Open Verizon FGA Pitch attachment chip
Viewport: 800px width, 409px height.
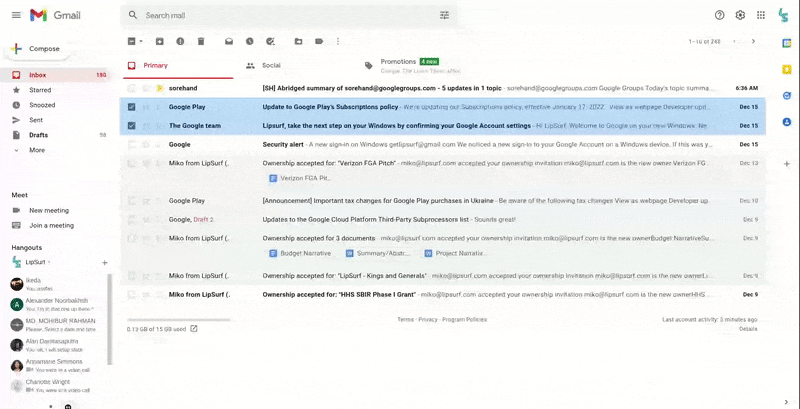tap(300, 178)
